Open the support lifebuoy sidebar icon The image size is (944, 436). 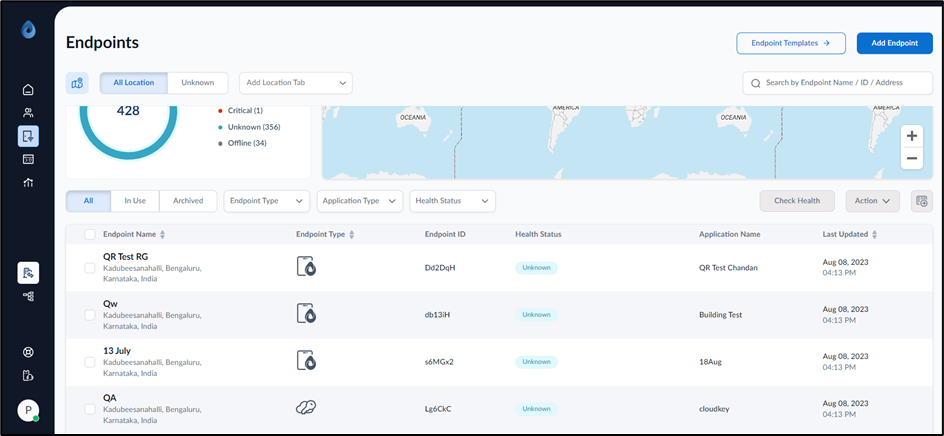pyautogui.click(x=28, y=353)
